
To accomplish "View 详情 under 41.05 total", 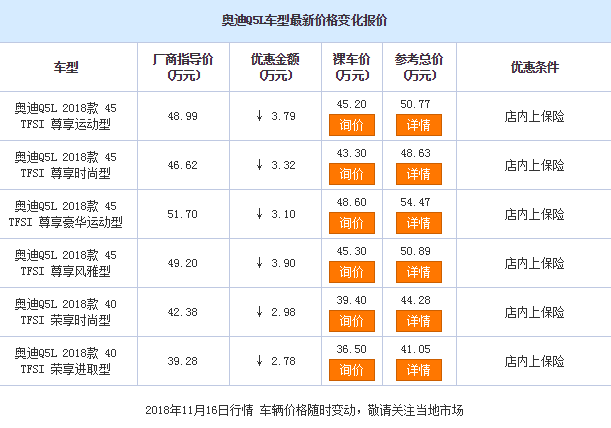I will [x=419, y=370].
